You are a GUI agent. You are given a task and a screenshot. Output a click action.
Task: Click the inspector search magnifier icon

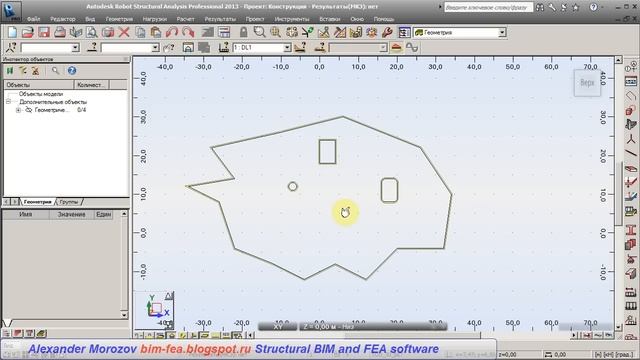coord(56,71)
